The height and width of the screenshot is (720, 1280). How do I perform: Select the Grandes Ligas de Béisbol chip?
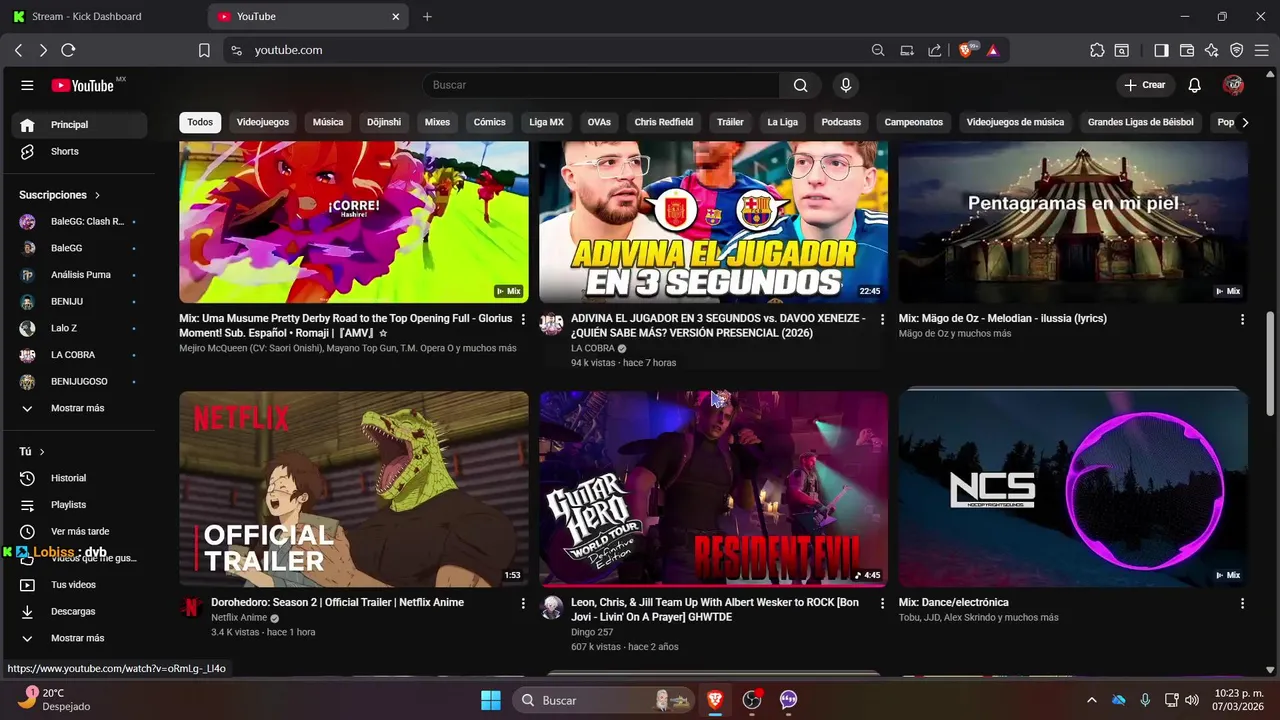(x=1141, y=122)
